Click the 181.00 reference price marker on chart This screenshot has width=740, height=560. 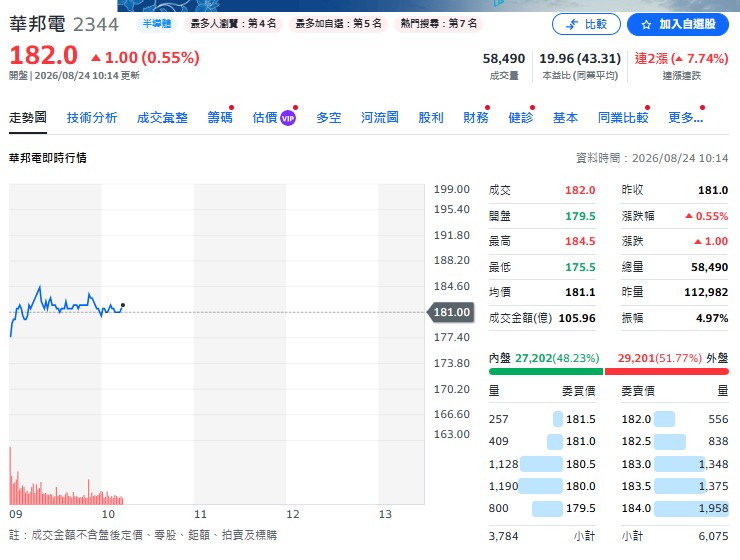(x=451, y=312)
